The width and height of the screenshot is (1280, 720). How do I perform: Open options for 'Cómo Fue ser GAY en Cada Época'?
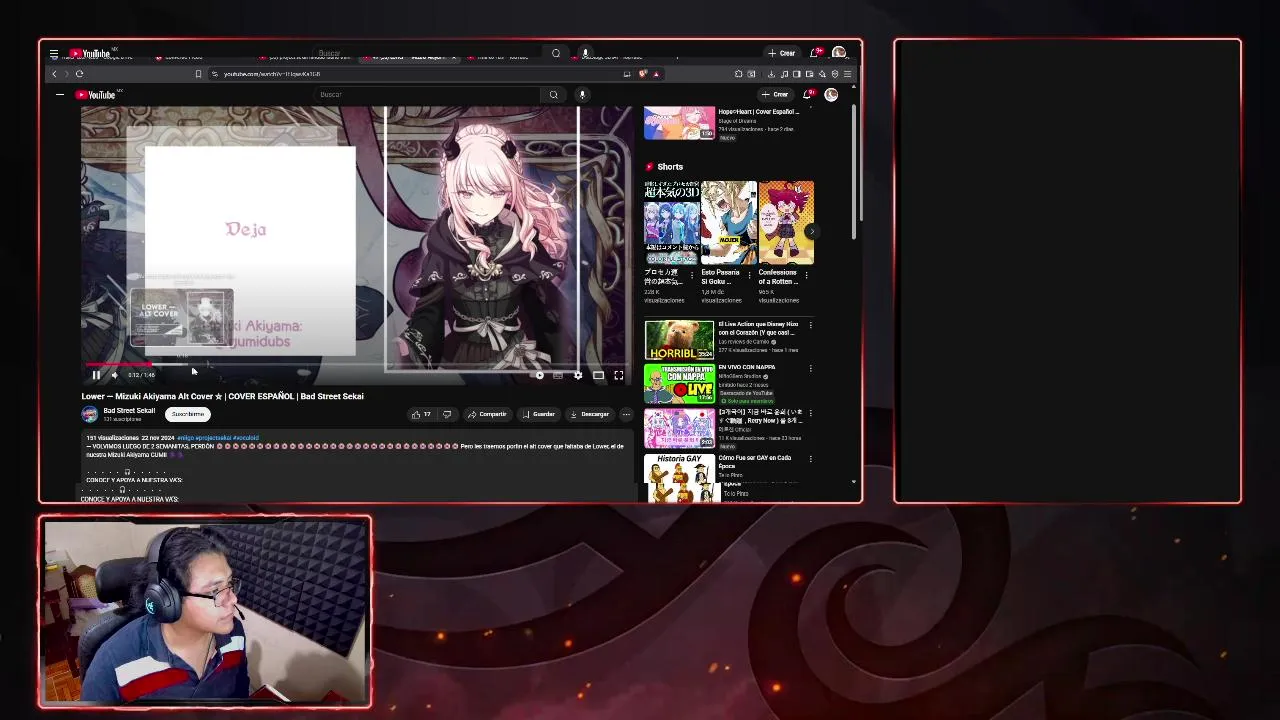[x=810, y=458]
